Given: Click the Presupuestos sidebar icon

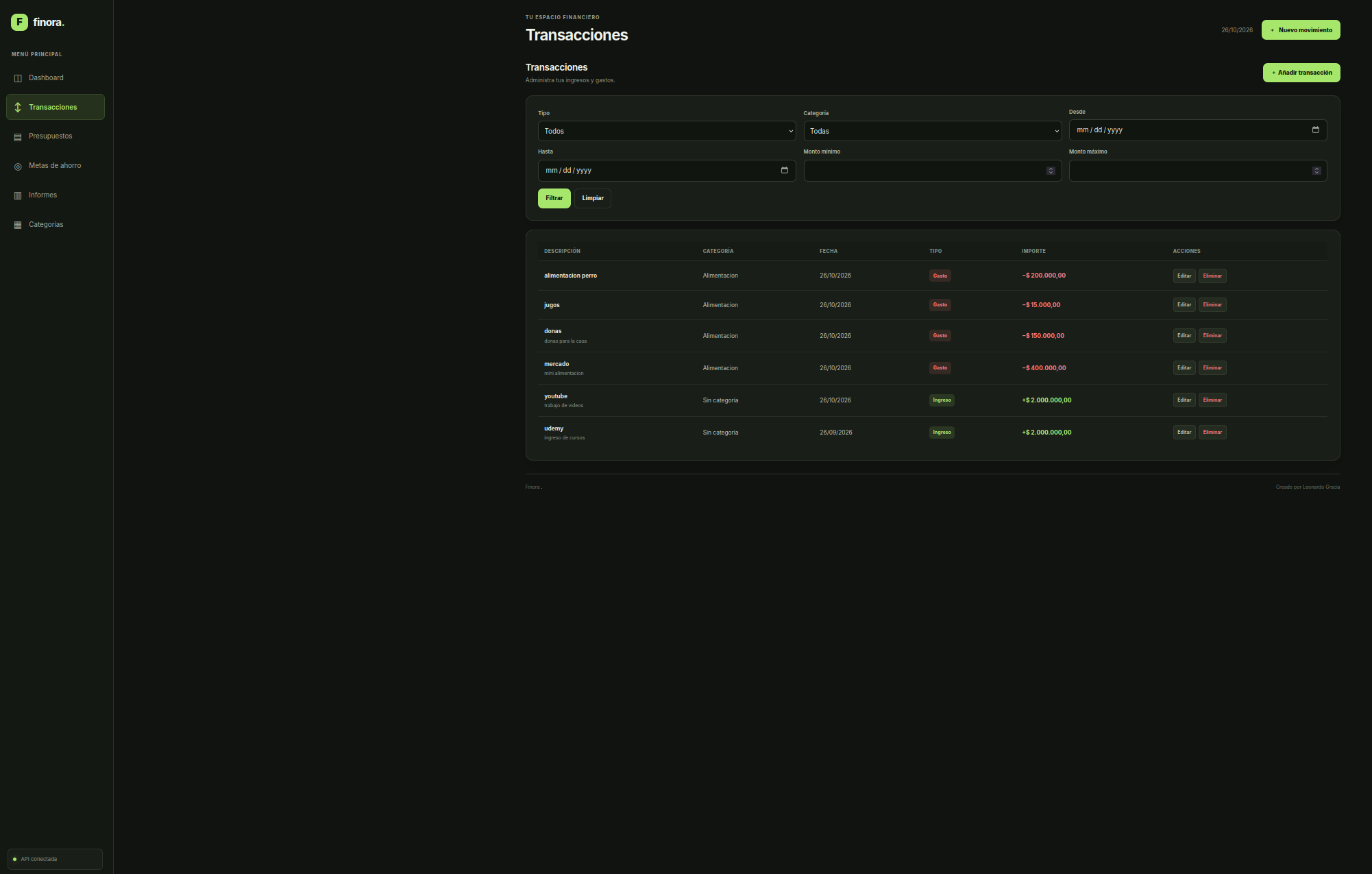Looking at the screenshot, I should 18,137.
